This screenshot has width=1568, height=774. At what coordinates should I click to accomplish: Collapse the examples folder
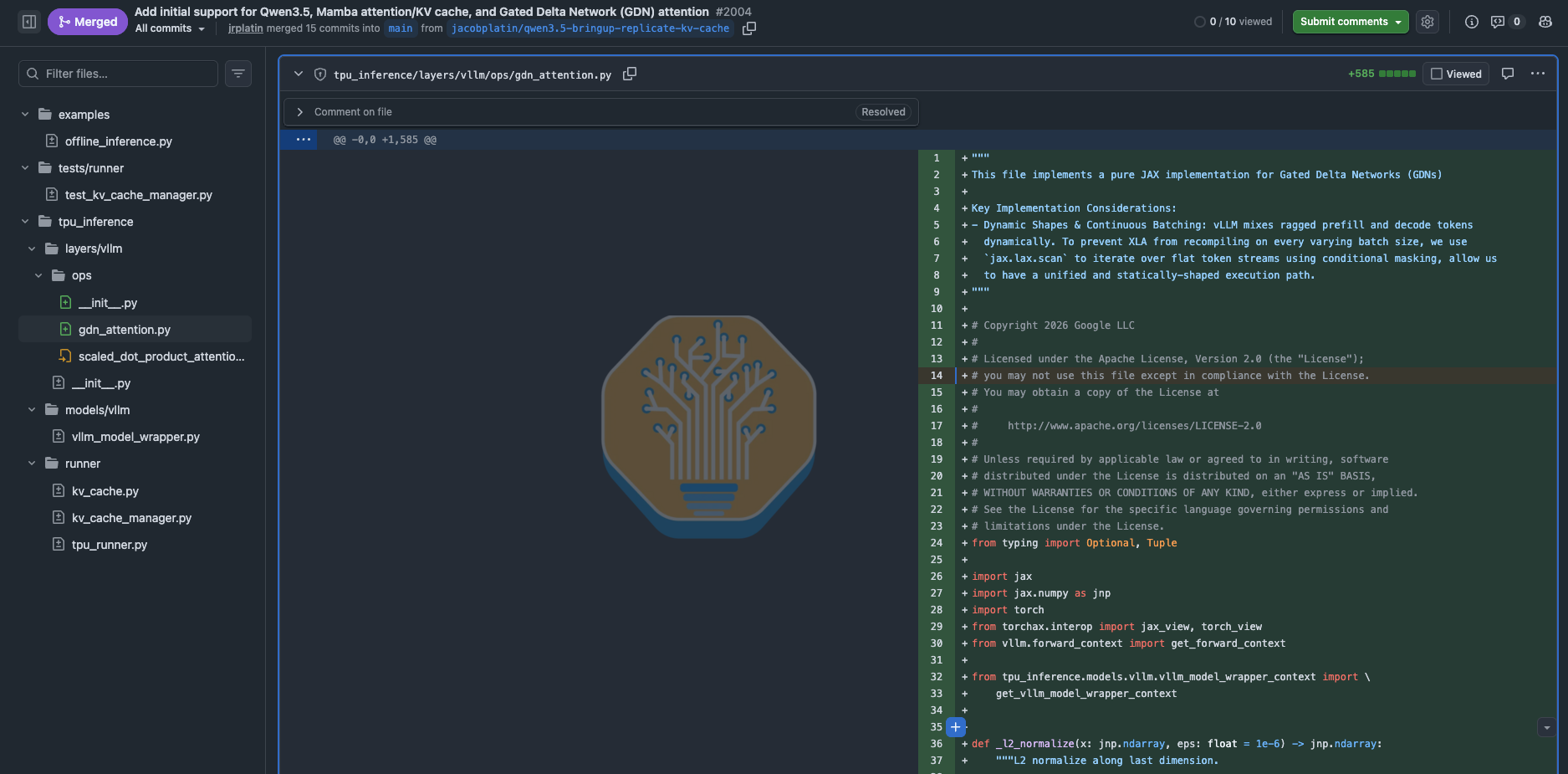click(25, 114)
